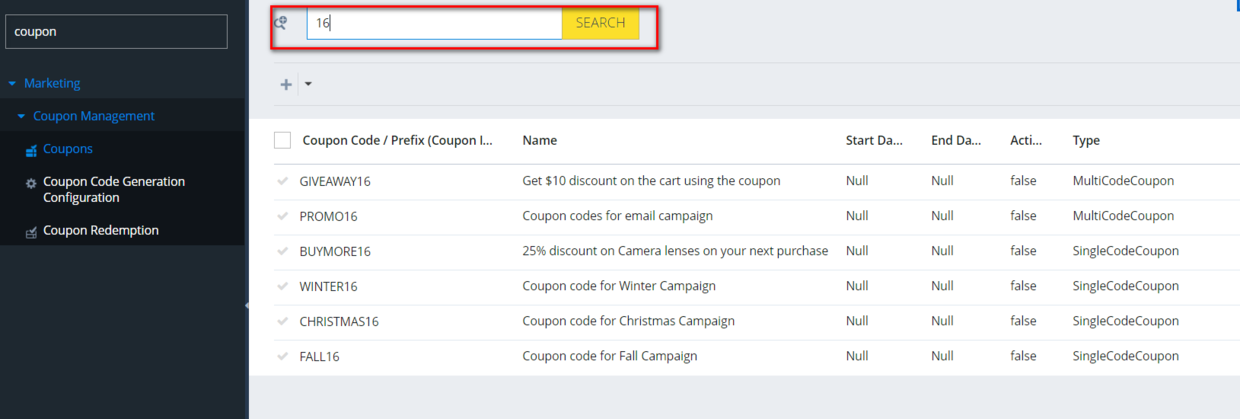This screenshot has height=419, width=1240.
Task: Open Coupon Redemption from the sidebar
Action: (101, 231)
